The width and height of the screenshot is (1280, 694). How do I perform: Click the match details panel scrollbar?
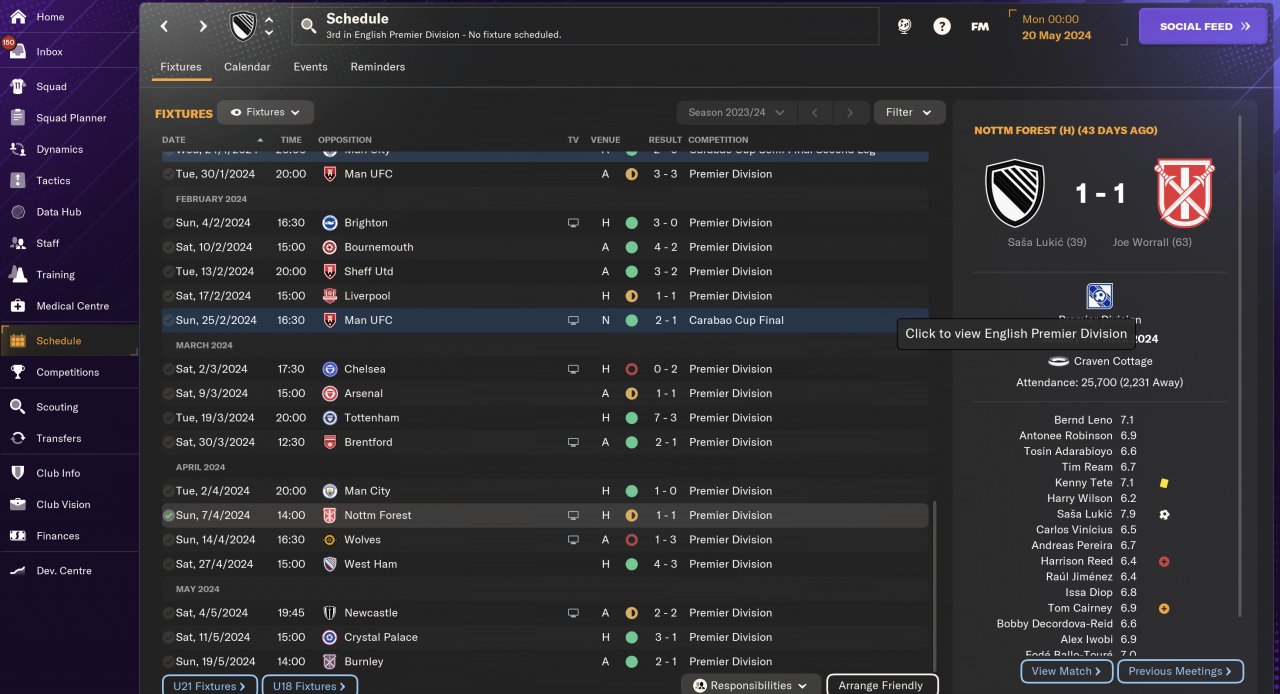[x=1240, y=365]
